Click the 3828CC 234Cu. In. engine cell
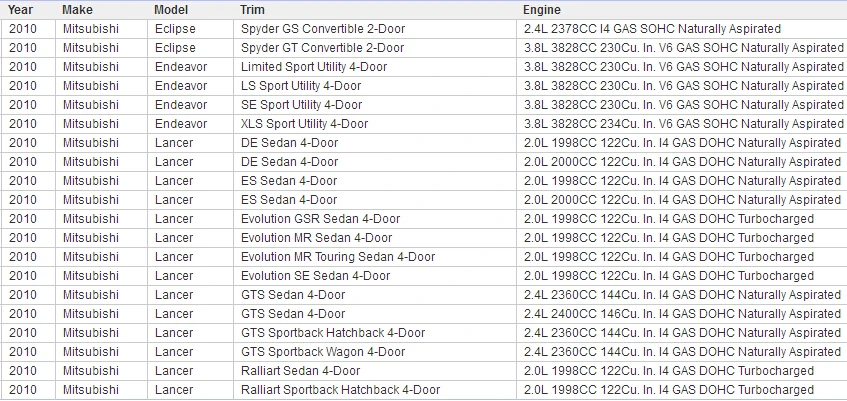The height and width of the screenshot is (401, 847). pyautogui.click(x=682, y=124)
